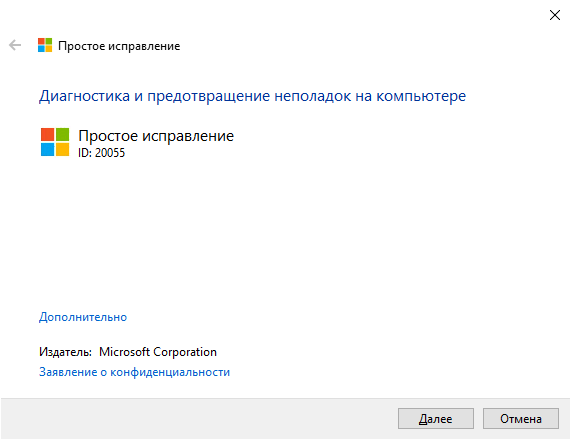Image resolution: width=571 pixels, height=440 pixels.
Task: Open the Заявление о конфиденциальности link
Action: [134, 372]
